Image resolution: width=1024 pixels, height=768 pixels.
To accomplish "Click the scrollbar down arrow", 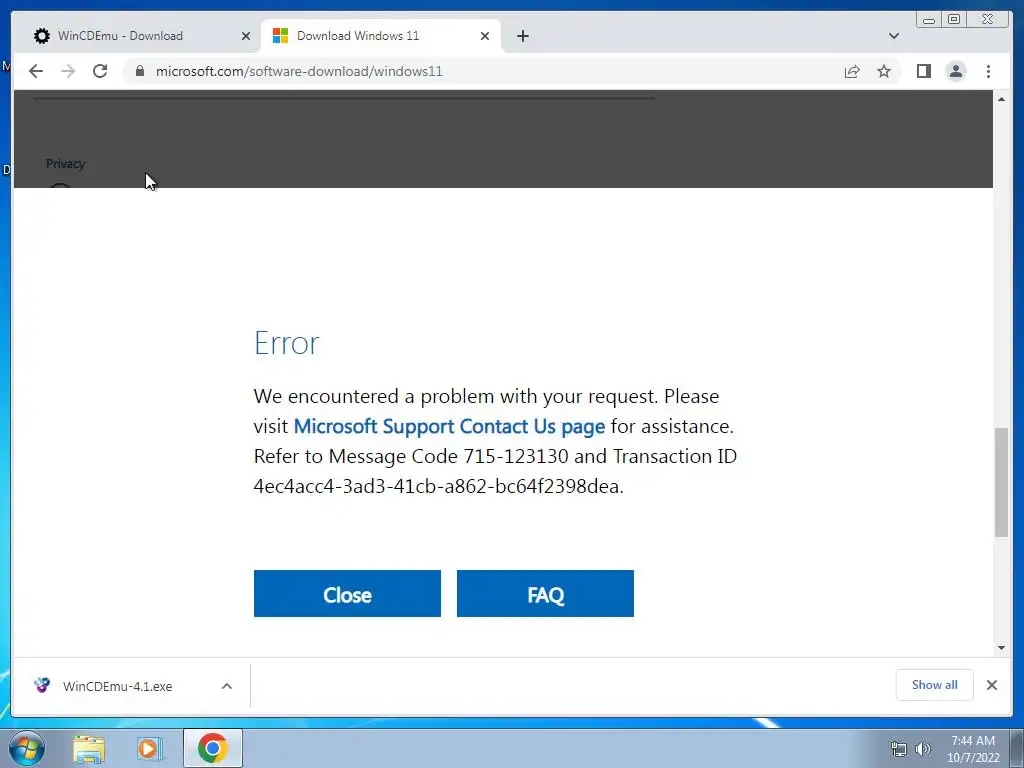I will pos(1001,648).
